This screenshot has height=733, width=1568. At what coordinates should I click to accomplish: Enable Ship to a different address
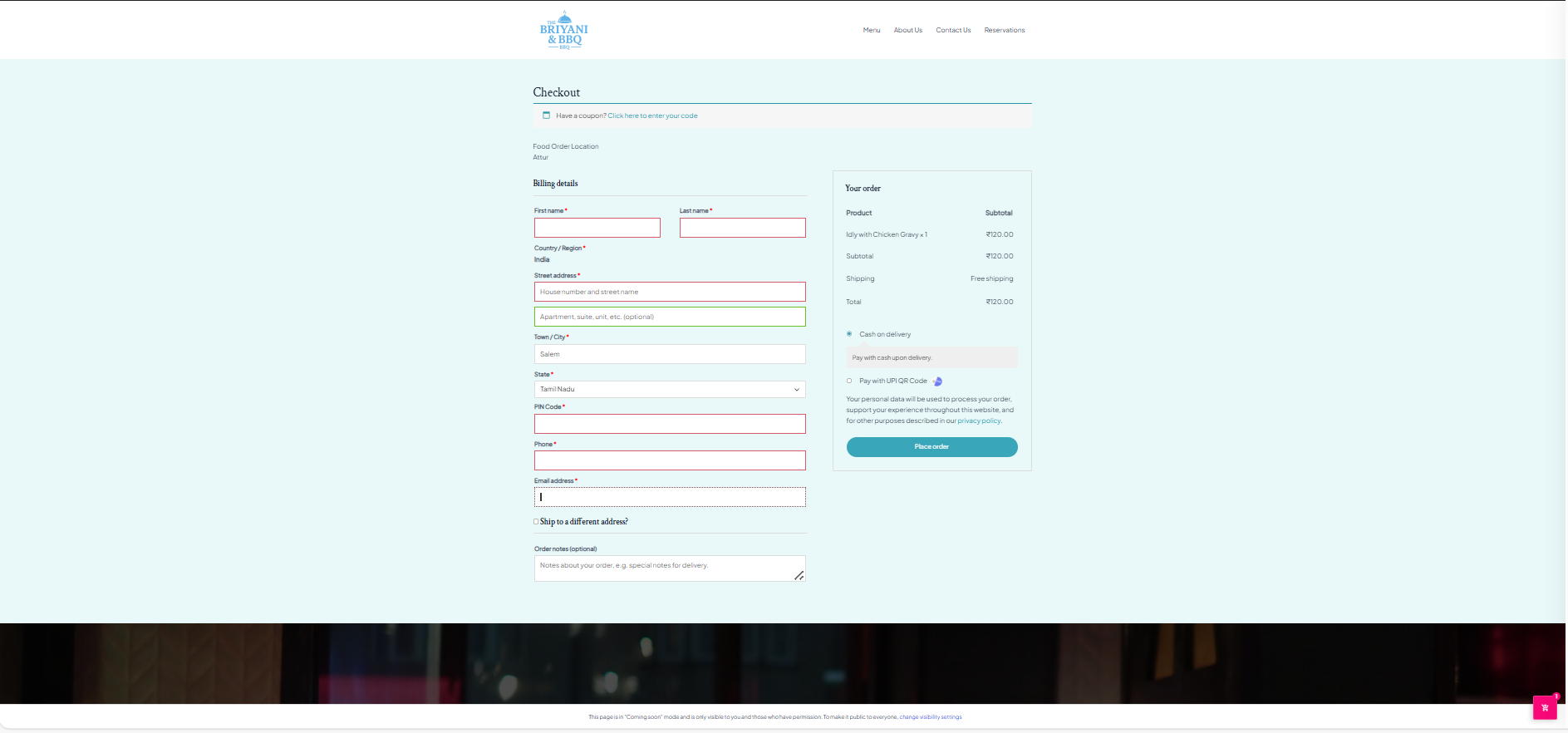[536, 522]
